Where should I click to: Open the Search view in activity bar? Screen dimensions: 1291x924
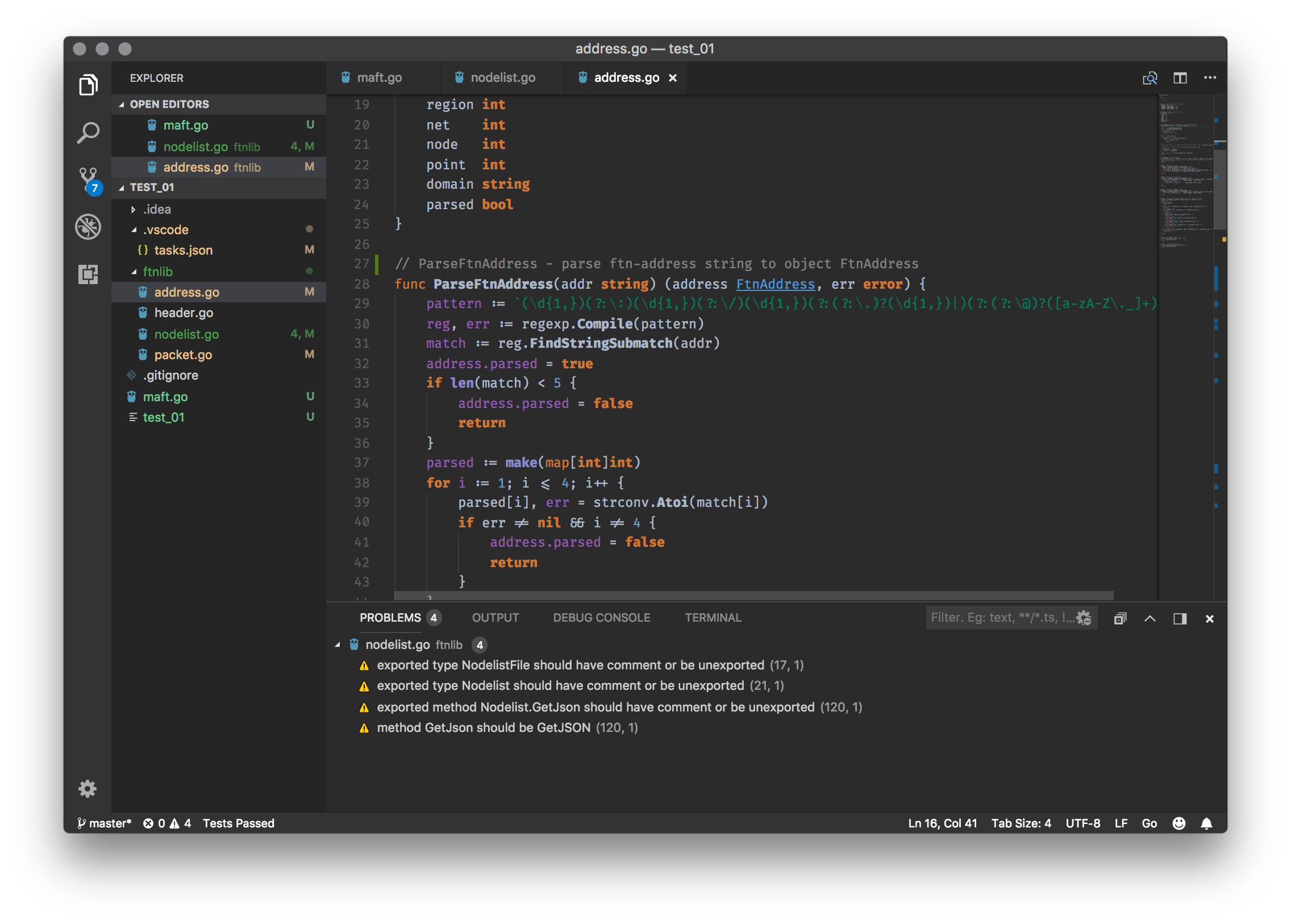(88, 133)
